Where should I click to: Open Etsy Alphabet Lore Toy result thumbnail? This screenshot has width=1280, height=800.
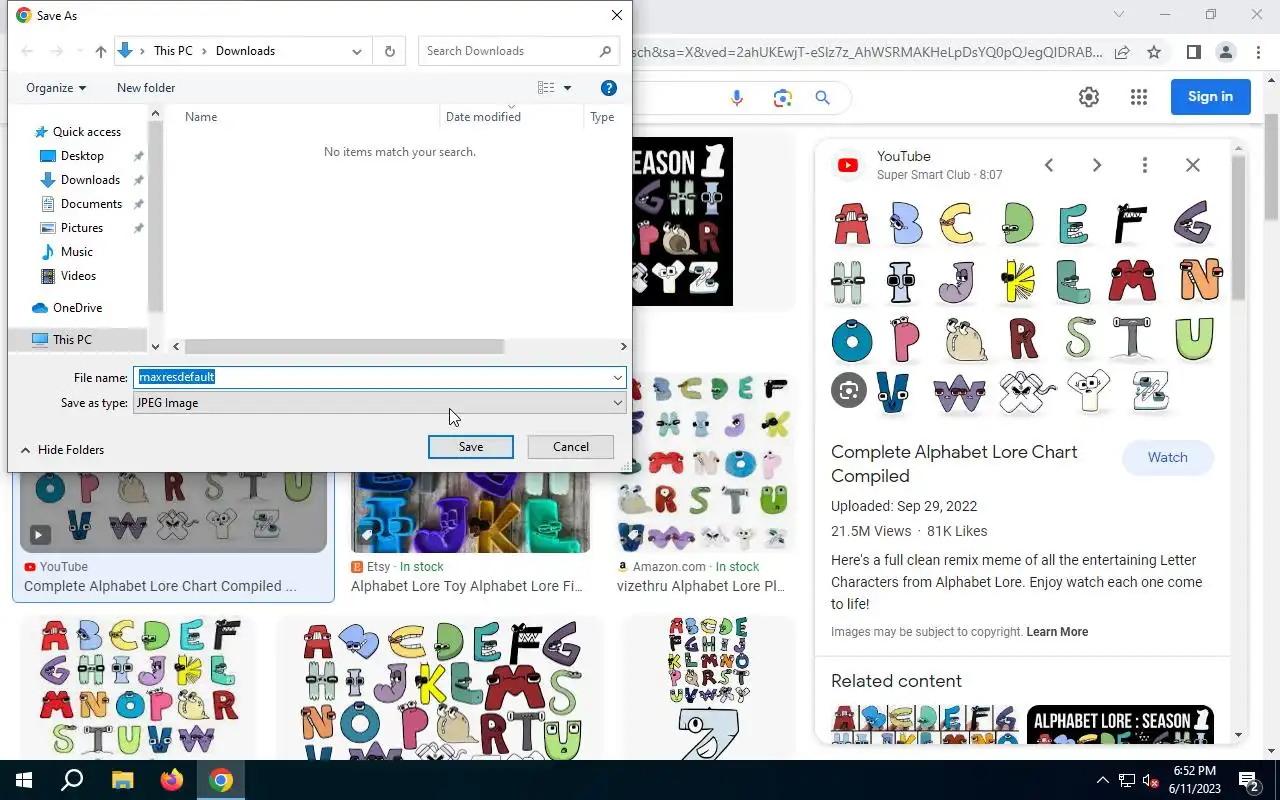coord(470,514)
